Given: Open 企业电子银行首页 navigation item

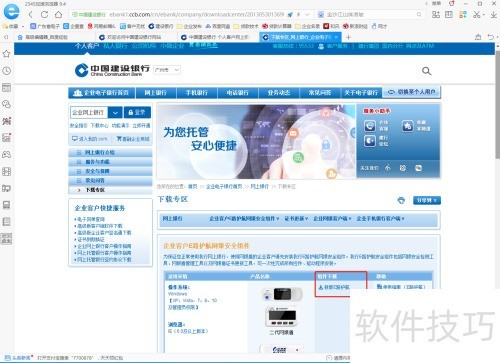Looking at the screenshot, I should point(102,93).
